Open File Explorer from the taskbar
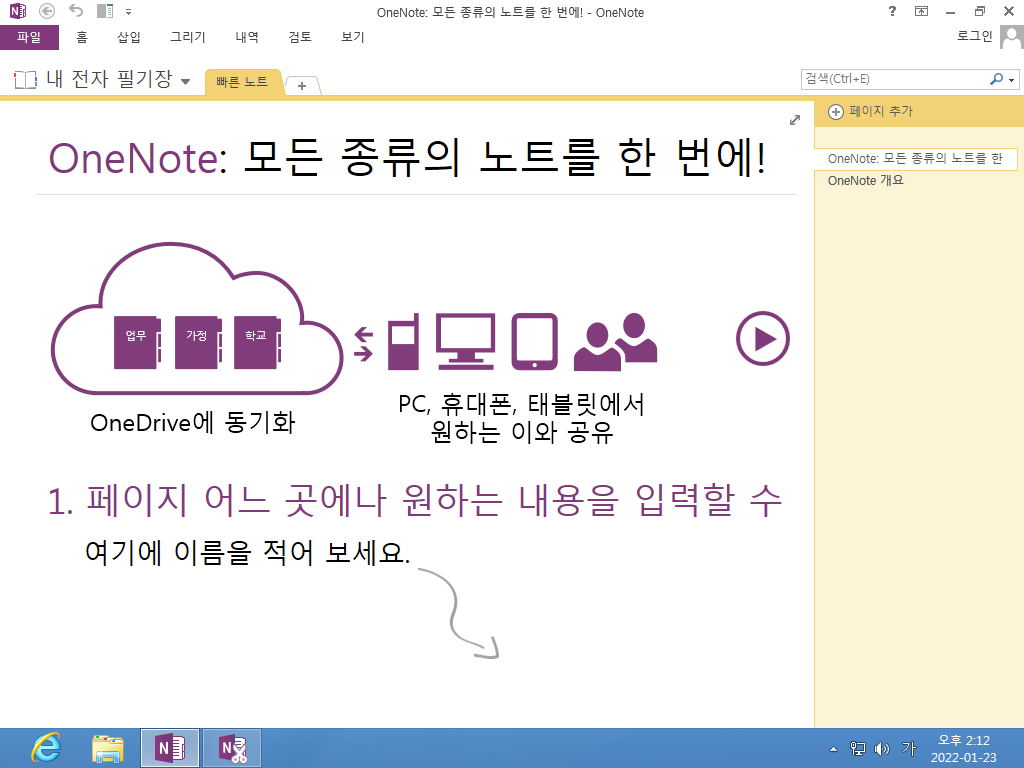Image resolution: width=1024 pixels, height=768 pixels. coord(108,748)
